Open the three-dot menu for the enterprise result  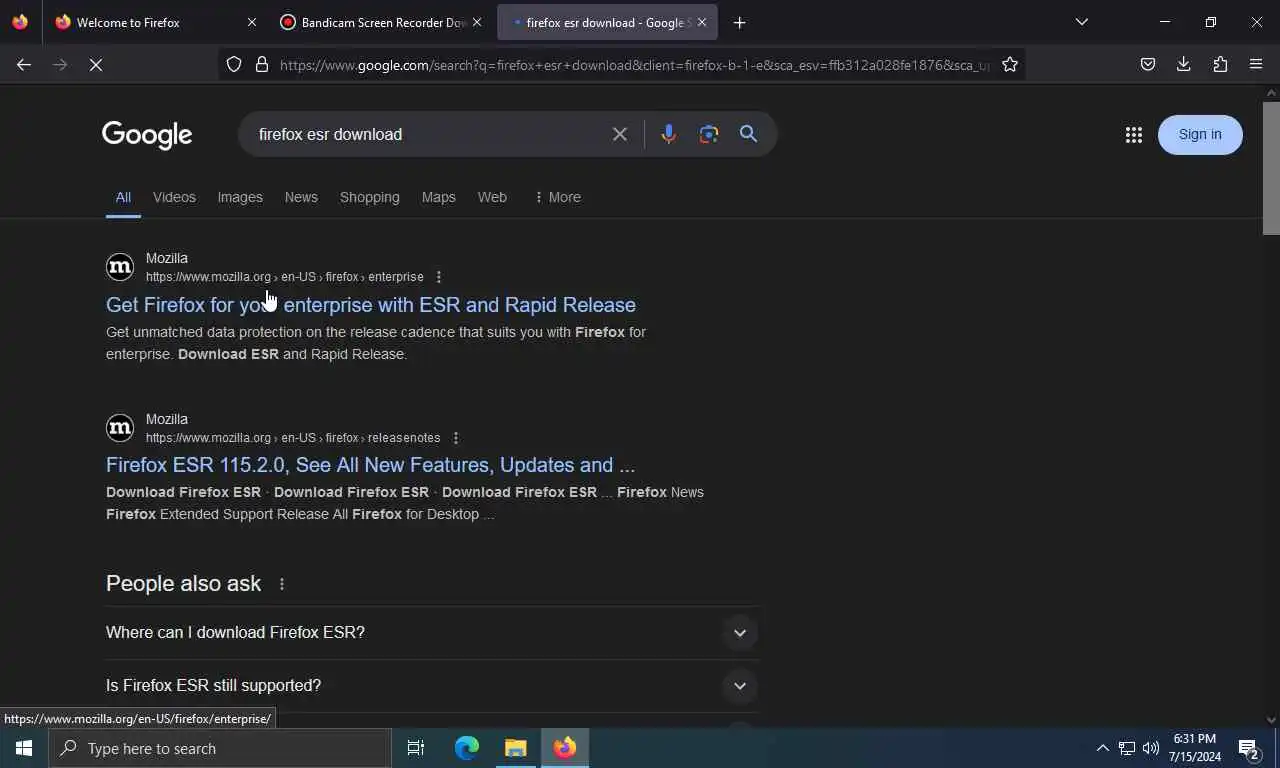click(438, 277)
